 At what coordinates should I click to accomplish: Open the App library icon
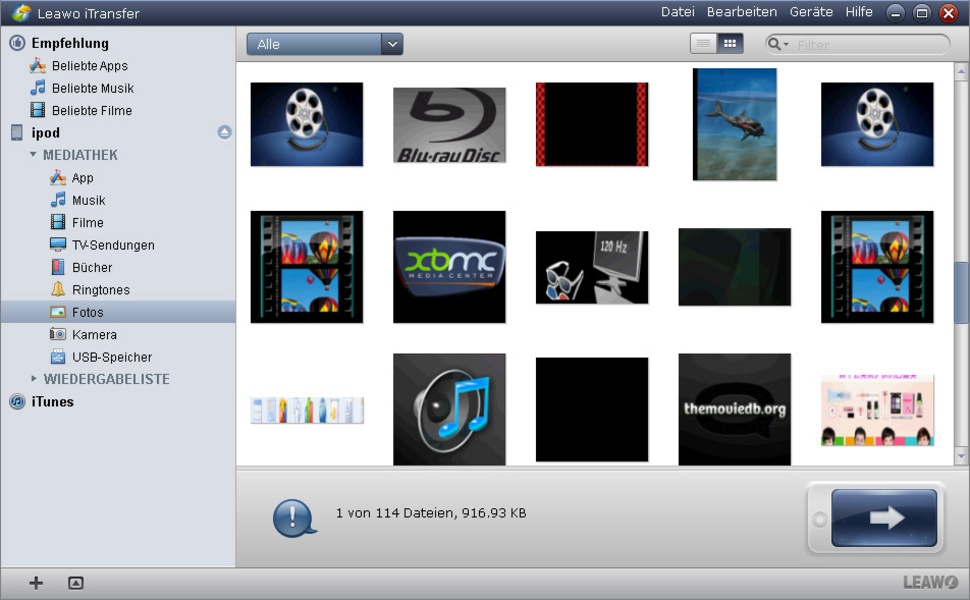coord(58,178)
